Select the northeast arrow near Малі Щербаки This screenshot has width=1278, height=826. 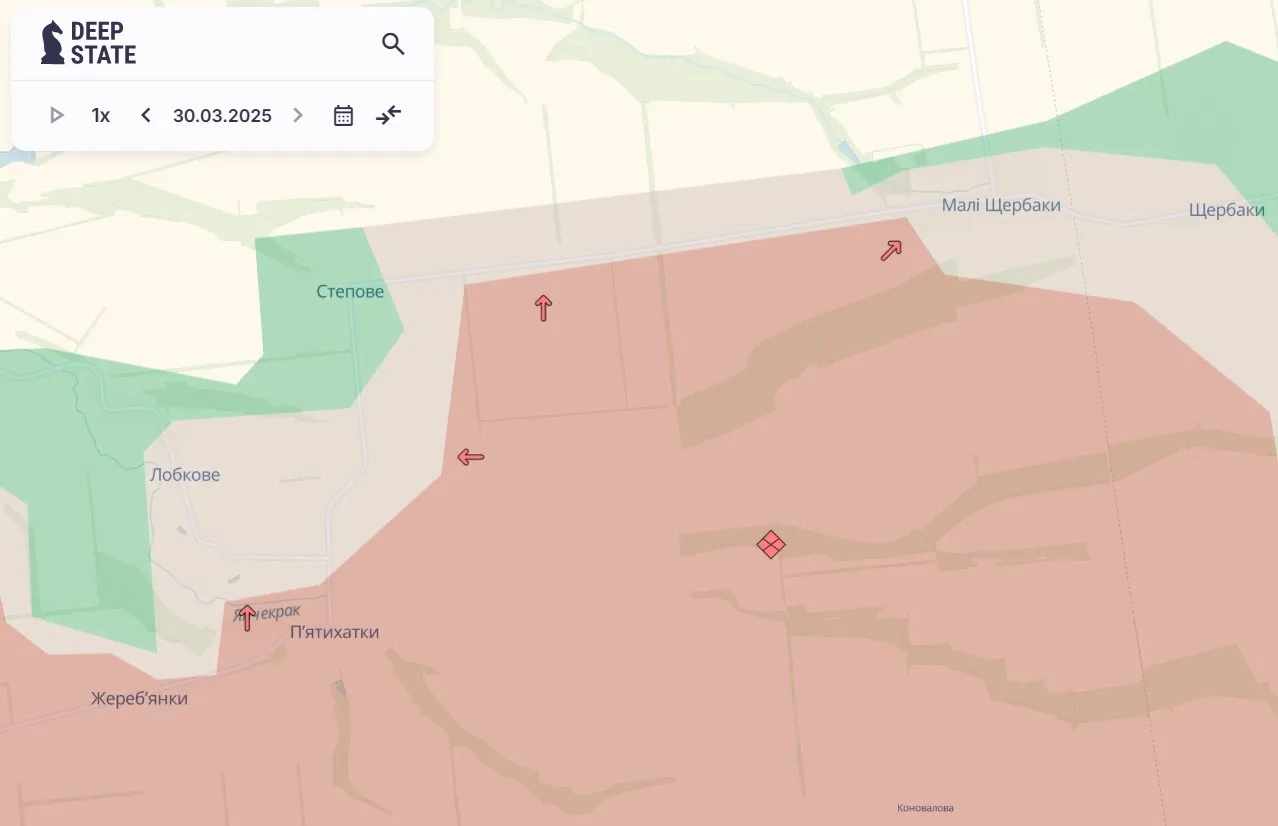[x=891, y=250]
